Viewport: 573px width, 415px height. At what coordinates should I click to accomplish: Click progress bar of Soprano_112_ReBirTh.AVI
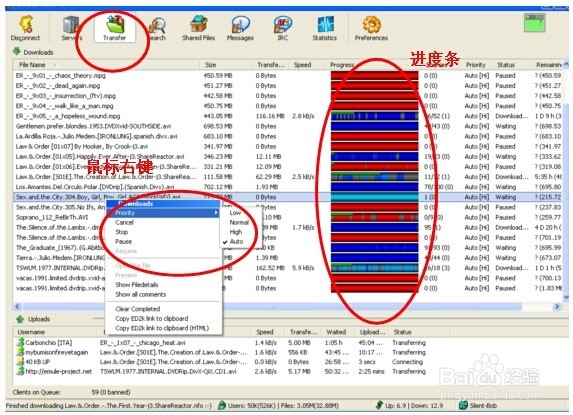[375, 217]
